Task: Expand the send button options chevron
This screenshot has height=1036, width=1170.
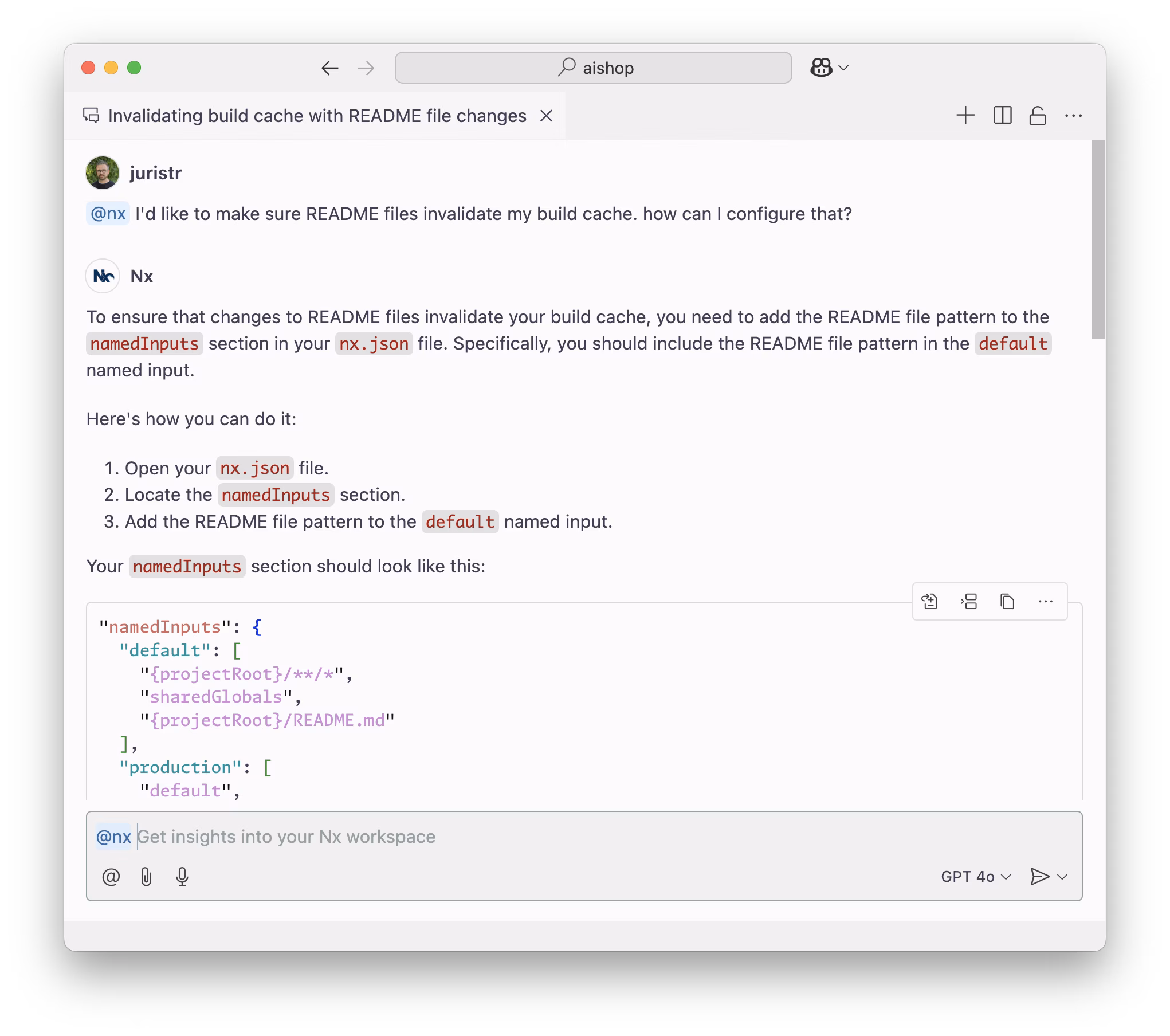Action: (x=1063, y=876)
